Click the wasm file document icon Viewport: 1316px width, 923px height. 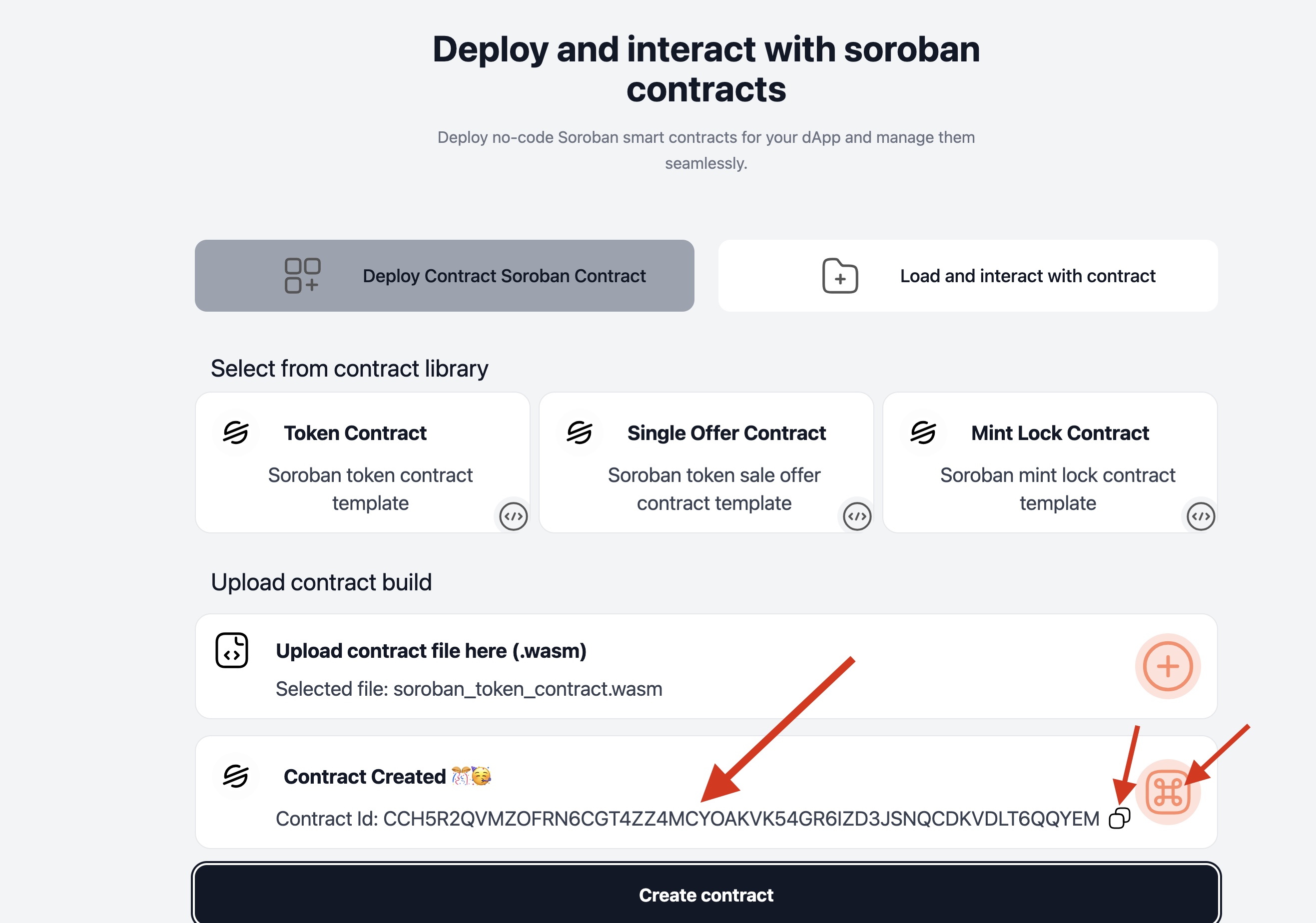pyautogui.click(x=231, y=650)
